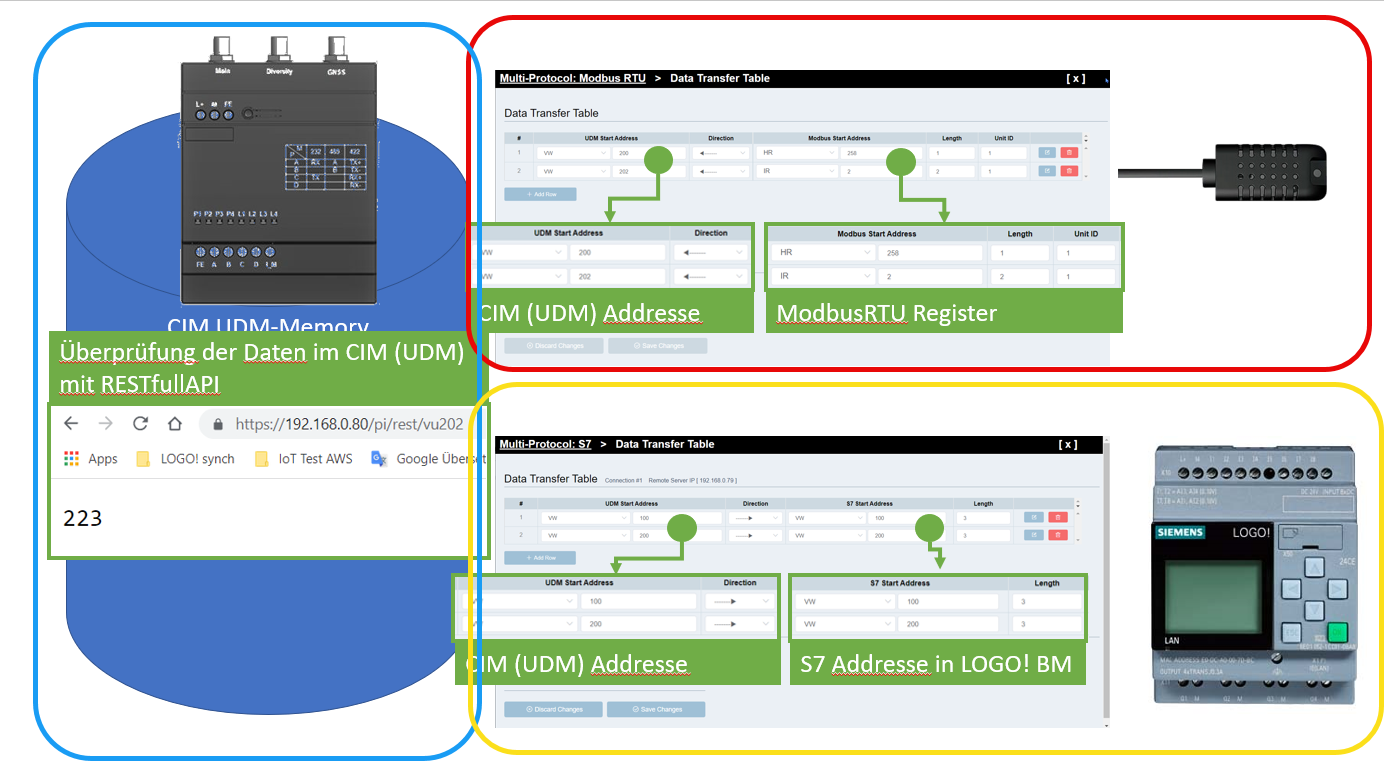The width and height of the screenshot is (1384, 778).
Task: Edit row 2 of the Modbus RTU table
Action: tap(1046, 171)
